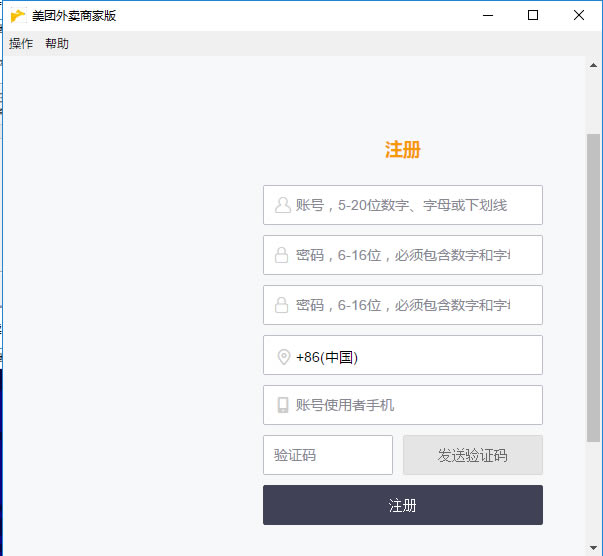Viewport: 603px width, 556px height.
Task: Submit the form with the dark 注册 button
Action: (x=402, y=505)
